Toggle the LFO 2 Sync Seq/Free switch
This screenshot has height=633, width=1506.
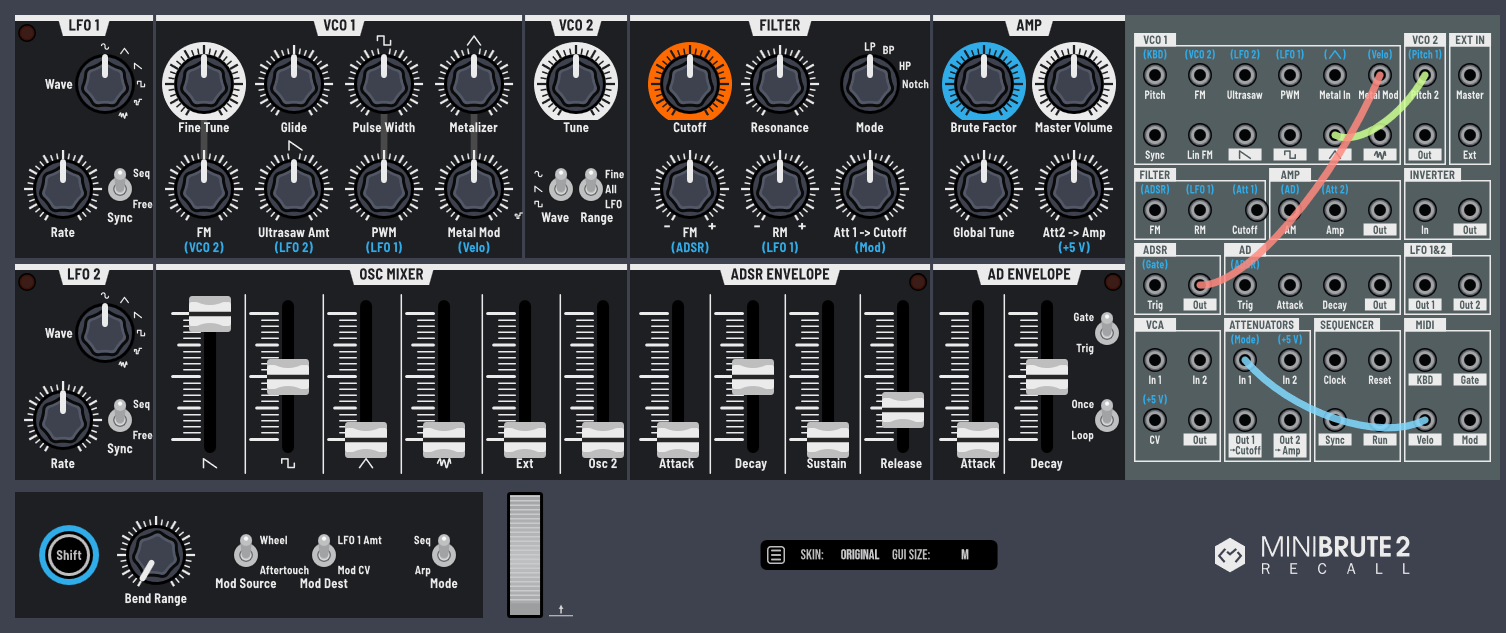click(120, 418)
